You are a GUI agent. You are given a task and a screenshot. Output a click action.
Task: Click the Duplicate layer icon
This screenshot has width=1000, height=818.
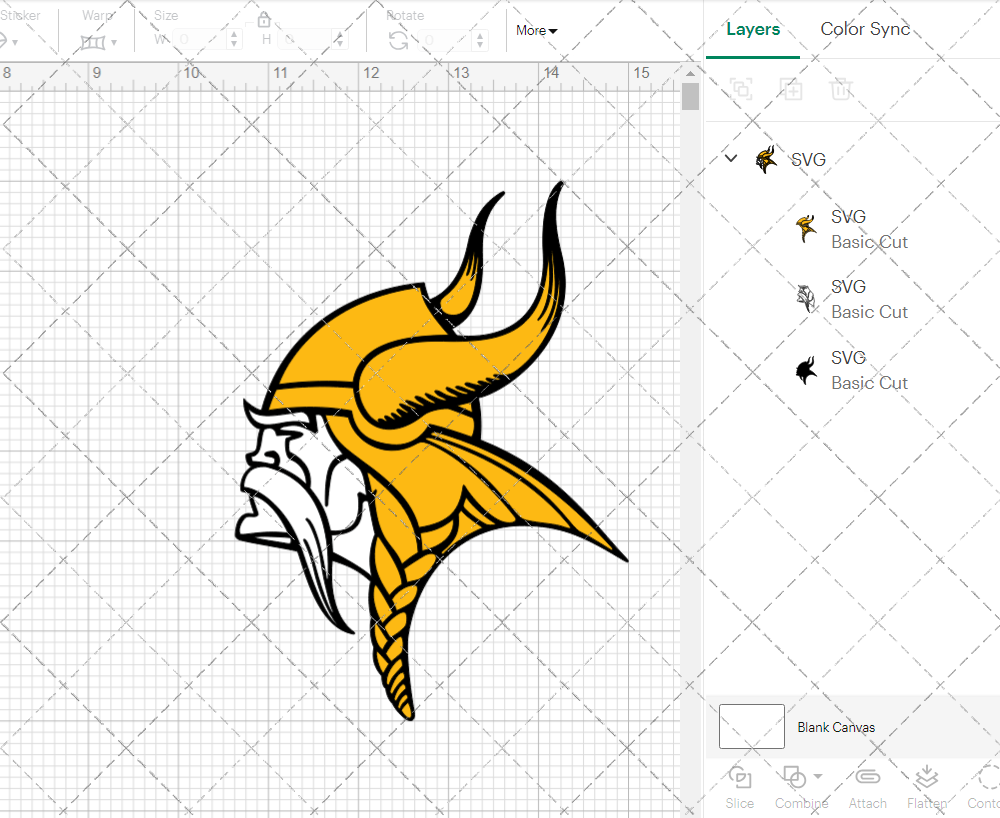coord(791,89)
